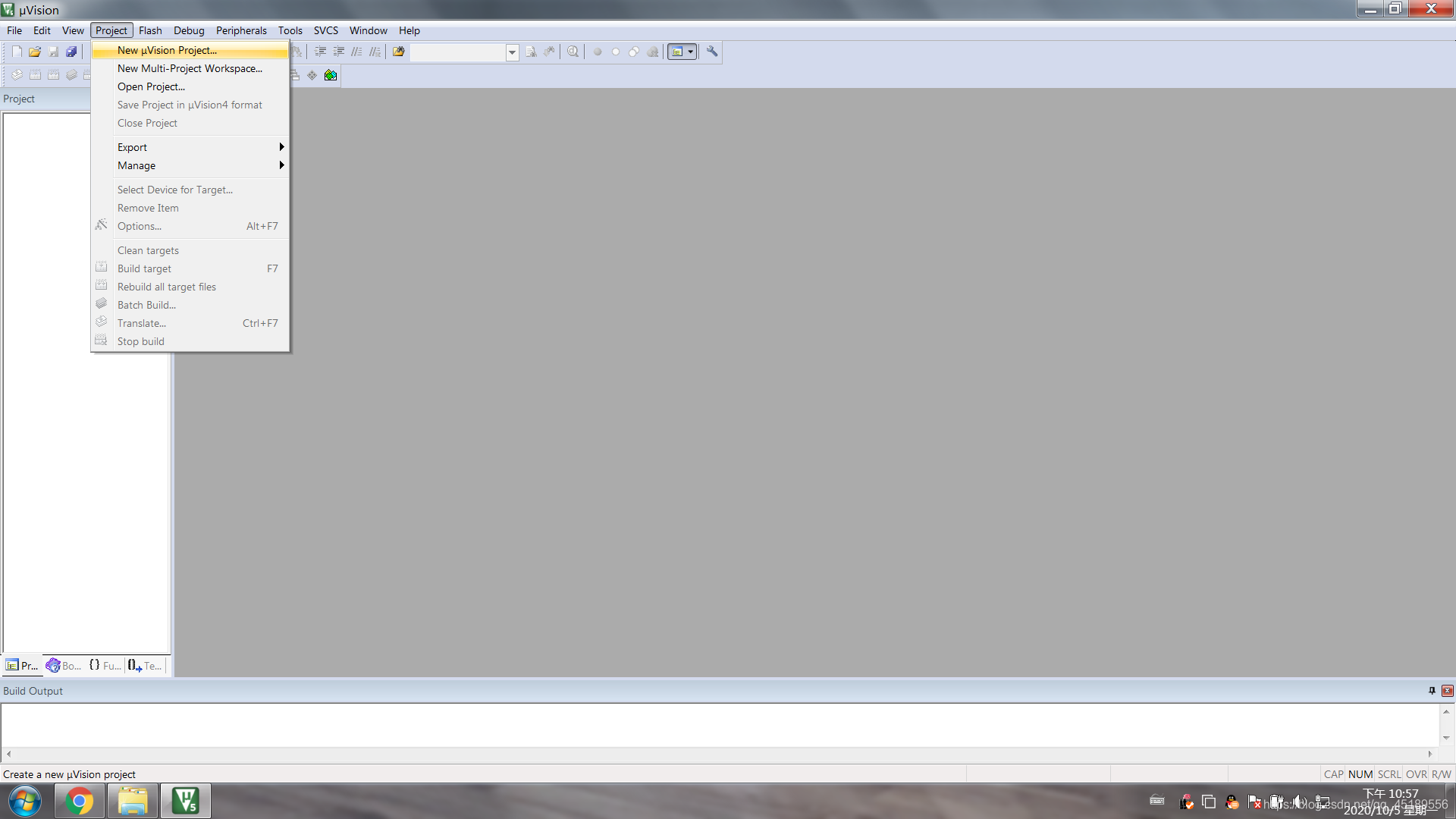This screenshot has width=1456, height=819.
Task: Click the Unindent selected lines icon
Action: pos(339,52)
